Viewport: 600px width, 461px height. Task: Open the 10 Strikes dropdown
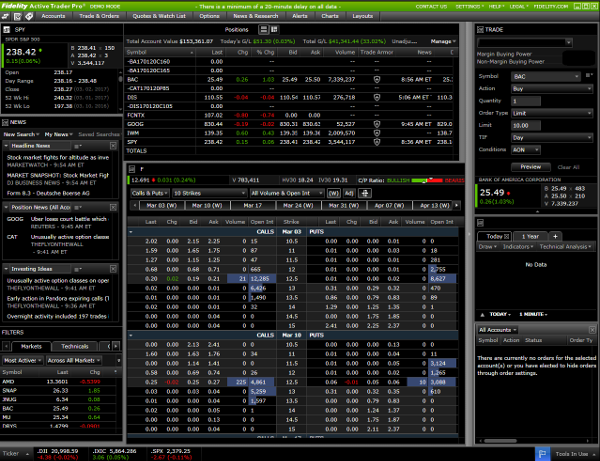[x=209, y=193]
